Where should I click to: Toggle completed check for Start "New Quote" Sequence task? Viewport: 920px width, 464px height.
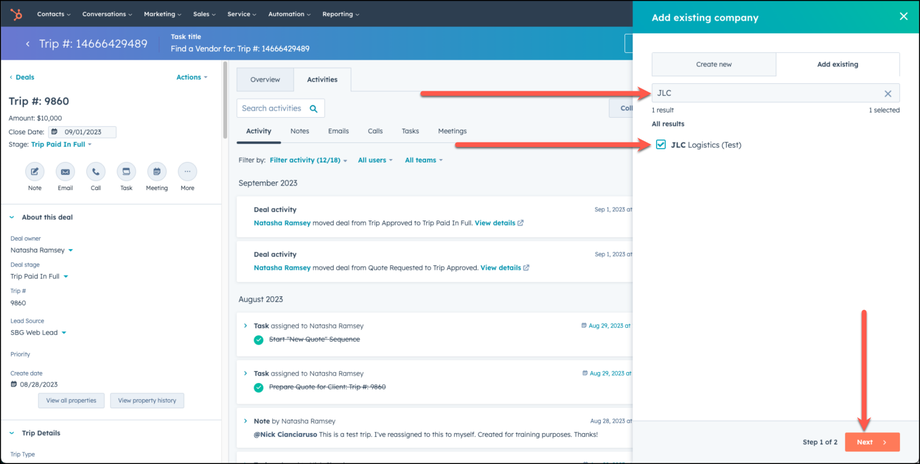tap(259, 340)
